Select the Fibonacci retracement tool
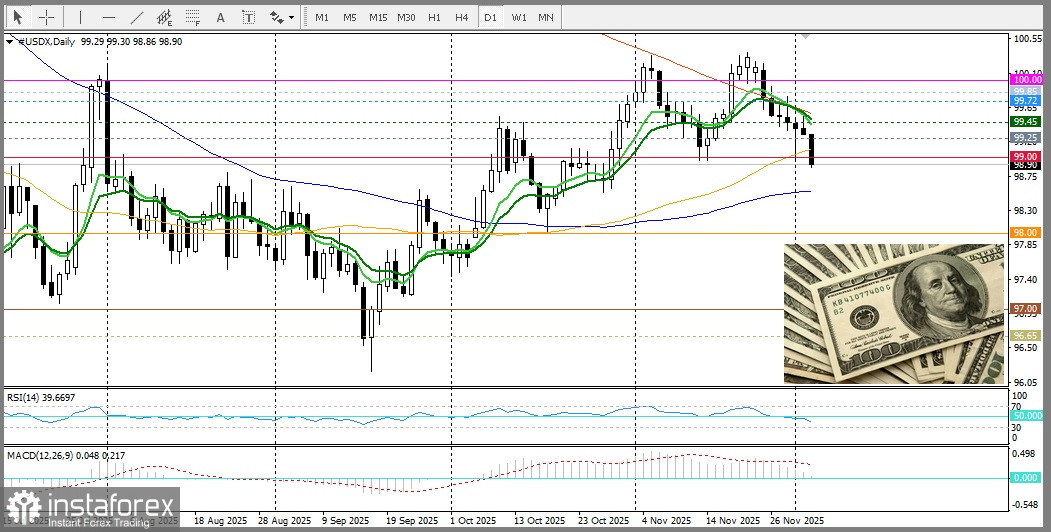 coord(194,17)
